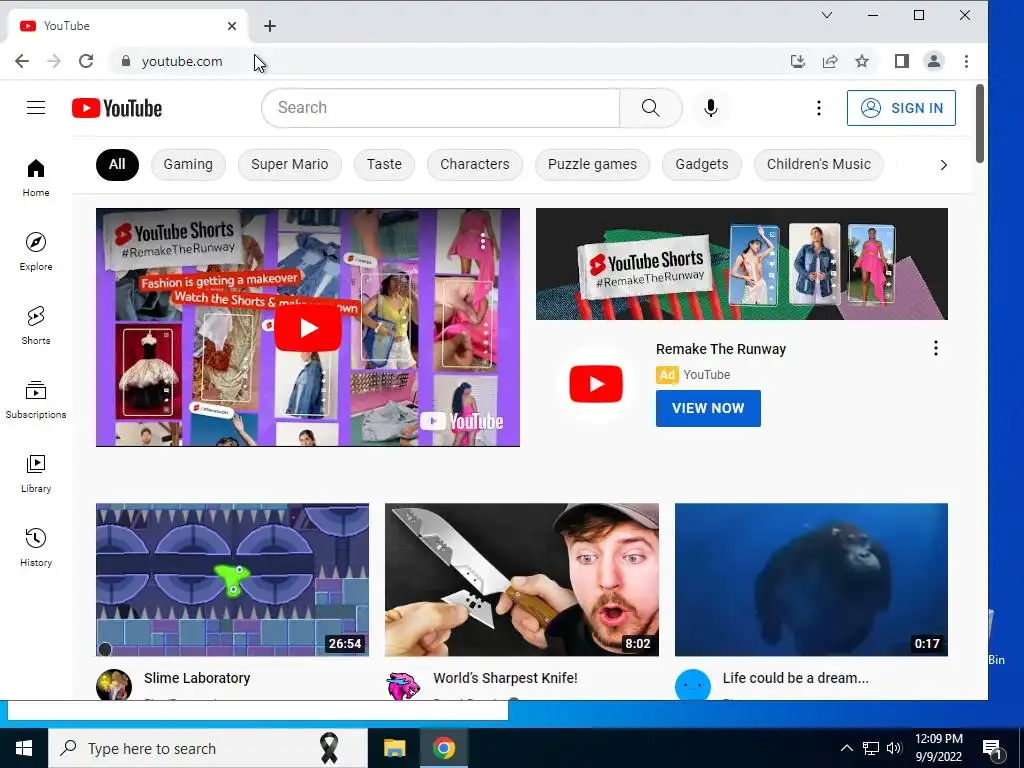Select the Children's Music filter chip
Screen dimensions: 1024x768
819,165
